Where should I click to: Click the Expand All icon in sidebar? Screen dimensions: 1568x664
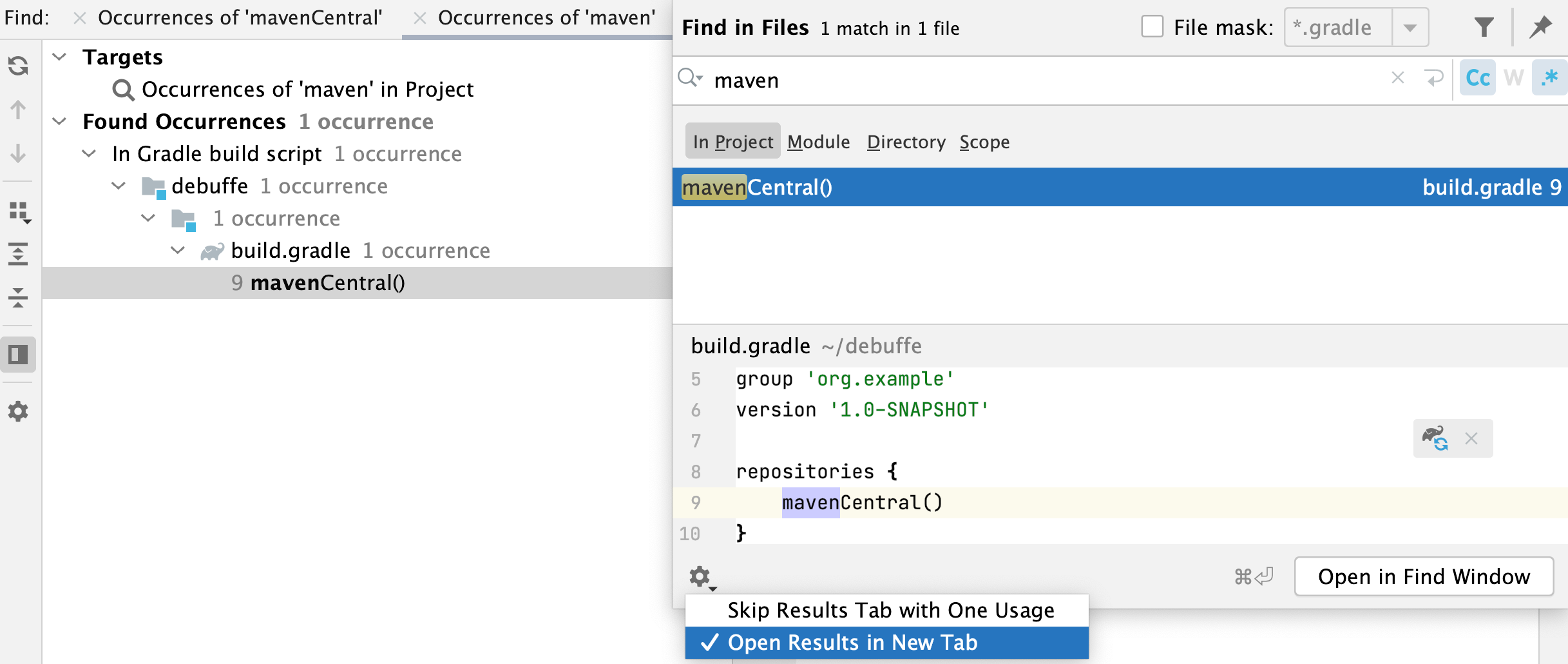[18, 254]
